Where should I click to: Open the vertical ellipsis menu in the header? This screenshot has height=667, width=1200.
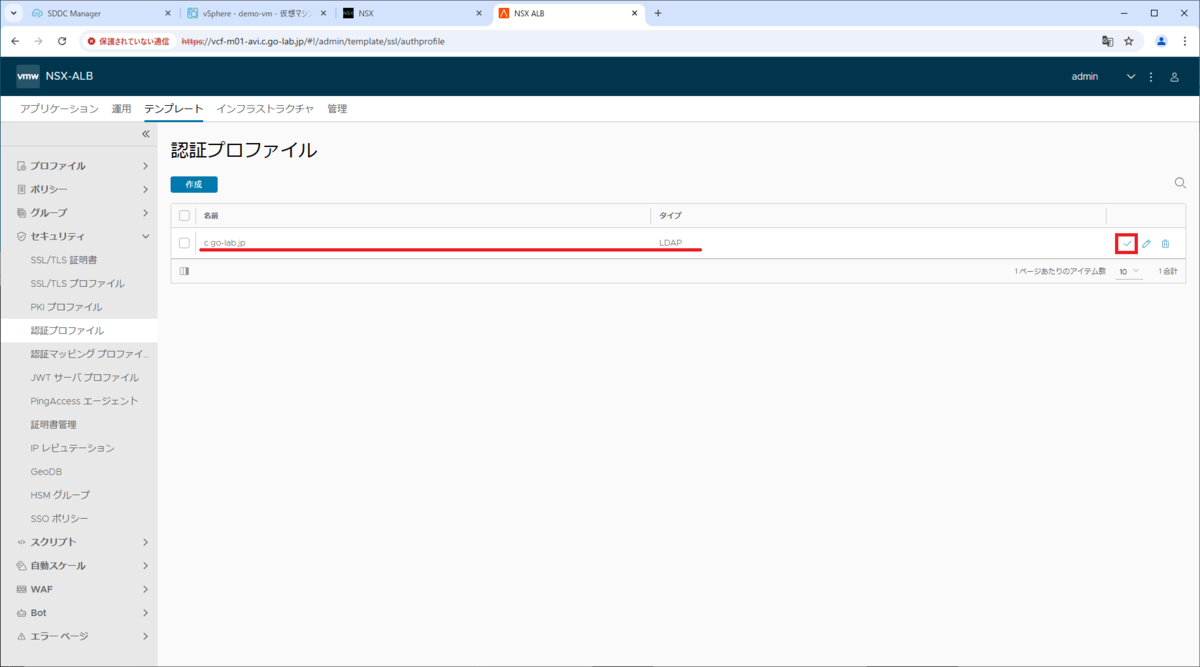pos(1150,75)
